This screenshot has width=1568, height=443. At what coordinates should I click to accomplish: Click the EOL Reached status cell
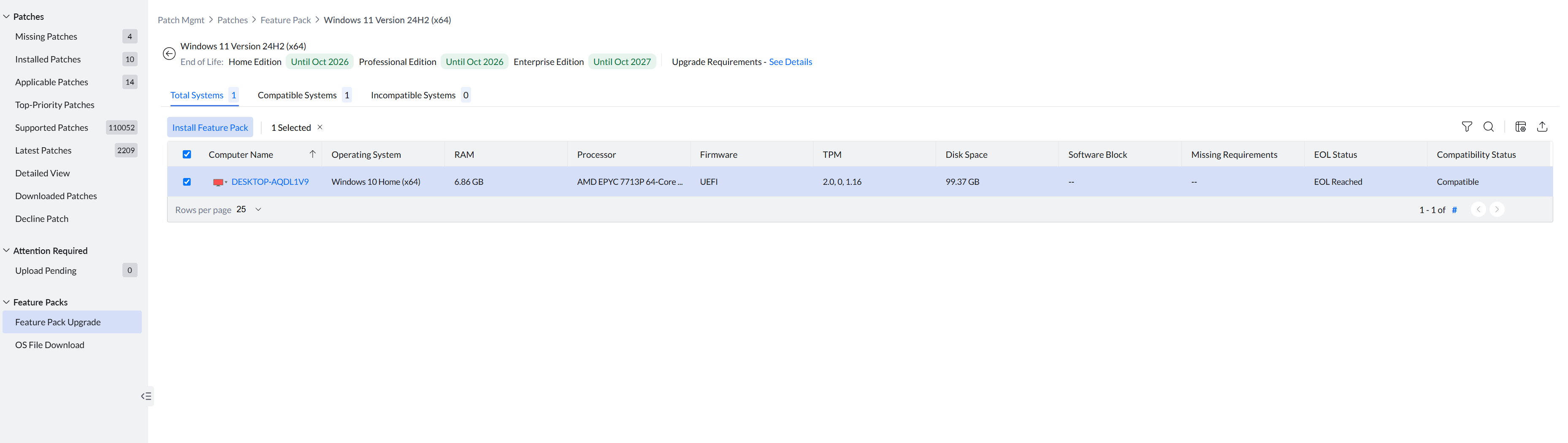coord(1338,182)
